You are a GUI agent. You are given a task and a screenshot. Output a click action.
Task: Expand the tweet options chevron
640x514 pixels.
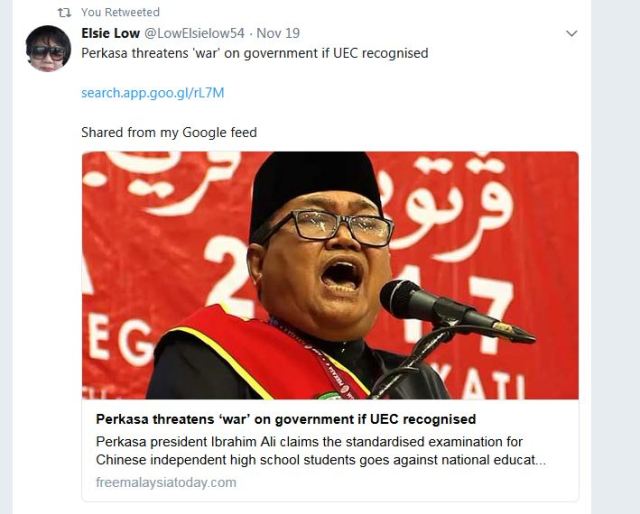point(572,33)
